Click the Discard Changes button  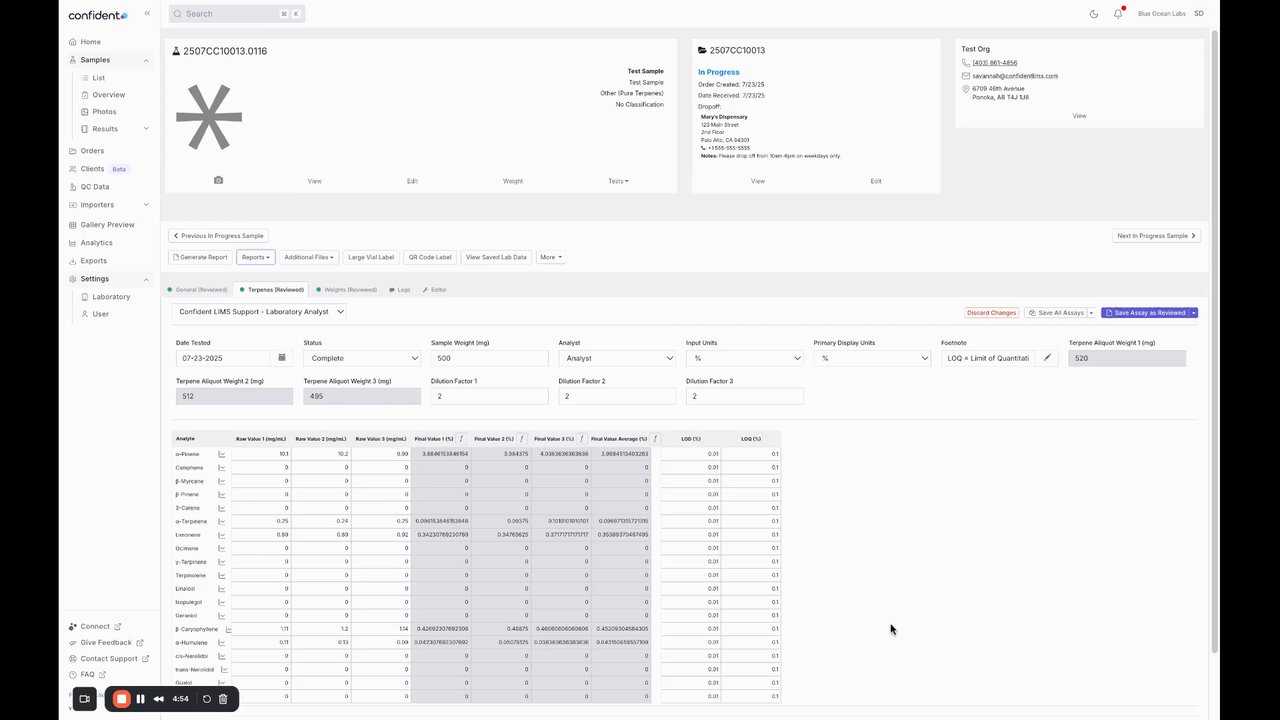991,313
